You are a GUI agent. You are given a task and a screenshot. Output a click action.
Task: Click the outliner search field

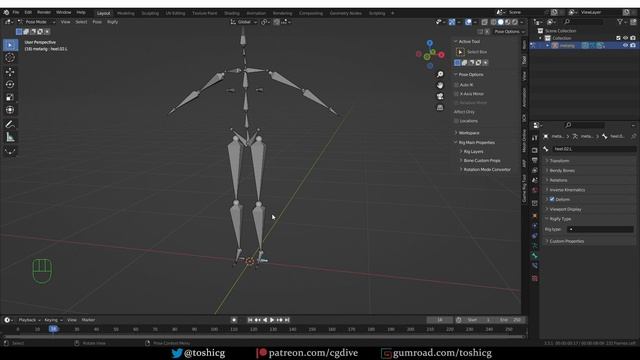pos(583,22)
